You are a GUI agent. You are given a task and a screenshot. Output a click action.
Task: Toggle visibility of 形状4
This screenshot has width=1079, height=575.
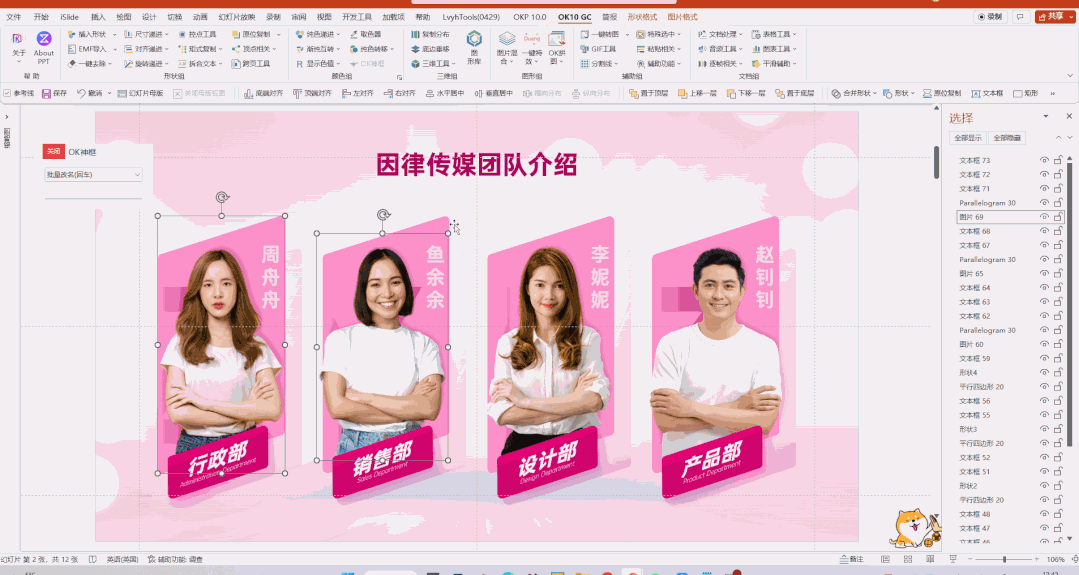click(x=1044, y=373)
